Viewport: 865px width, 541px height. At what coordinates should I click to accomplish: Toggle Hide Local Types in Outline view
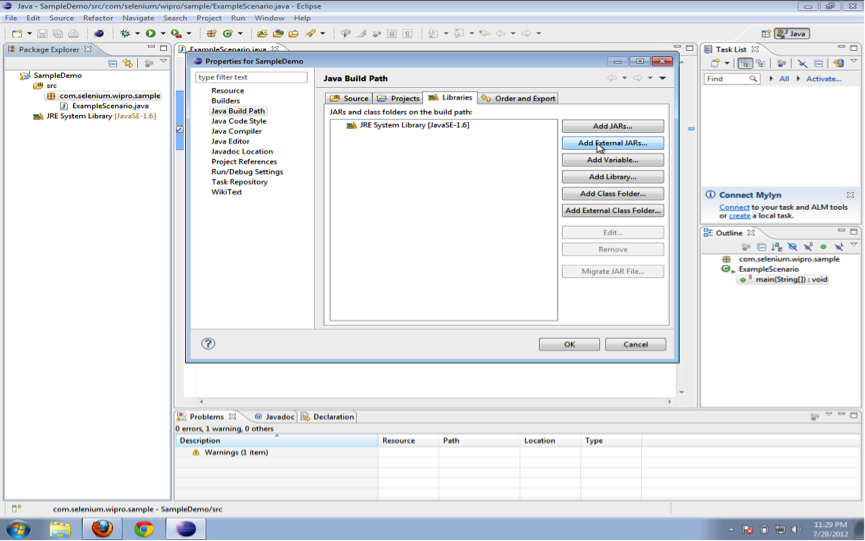(x=839, y=246)
